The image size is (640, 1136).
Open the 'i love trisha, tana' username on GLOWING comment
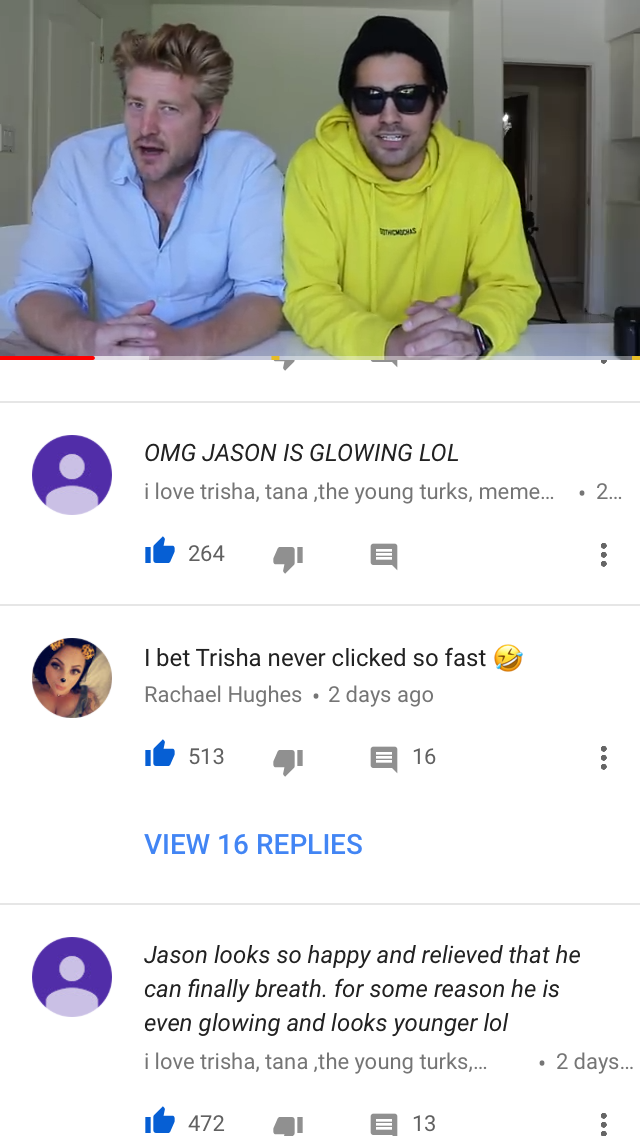tap(349, 492)
